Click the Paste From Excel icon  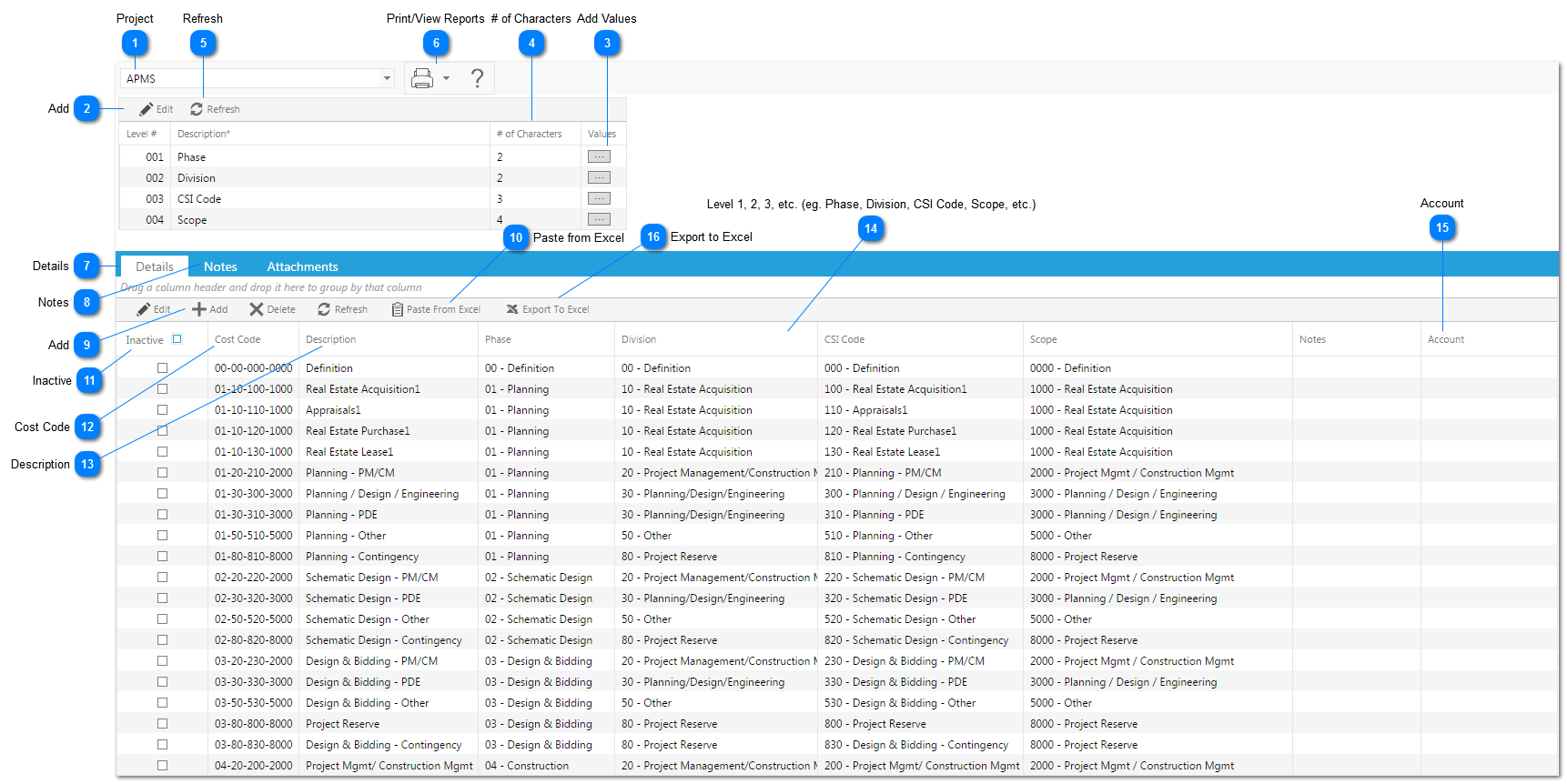pyautogui.click(x=397, y=309)
